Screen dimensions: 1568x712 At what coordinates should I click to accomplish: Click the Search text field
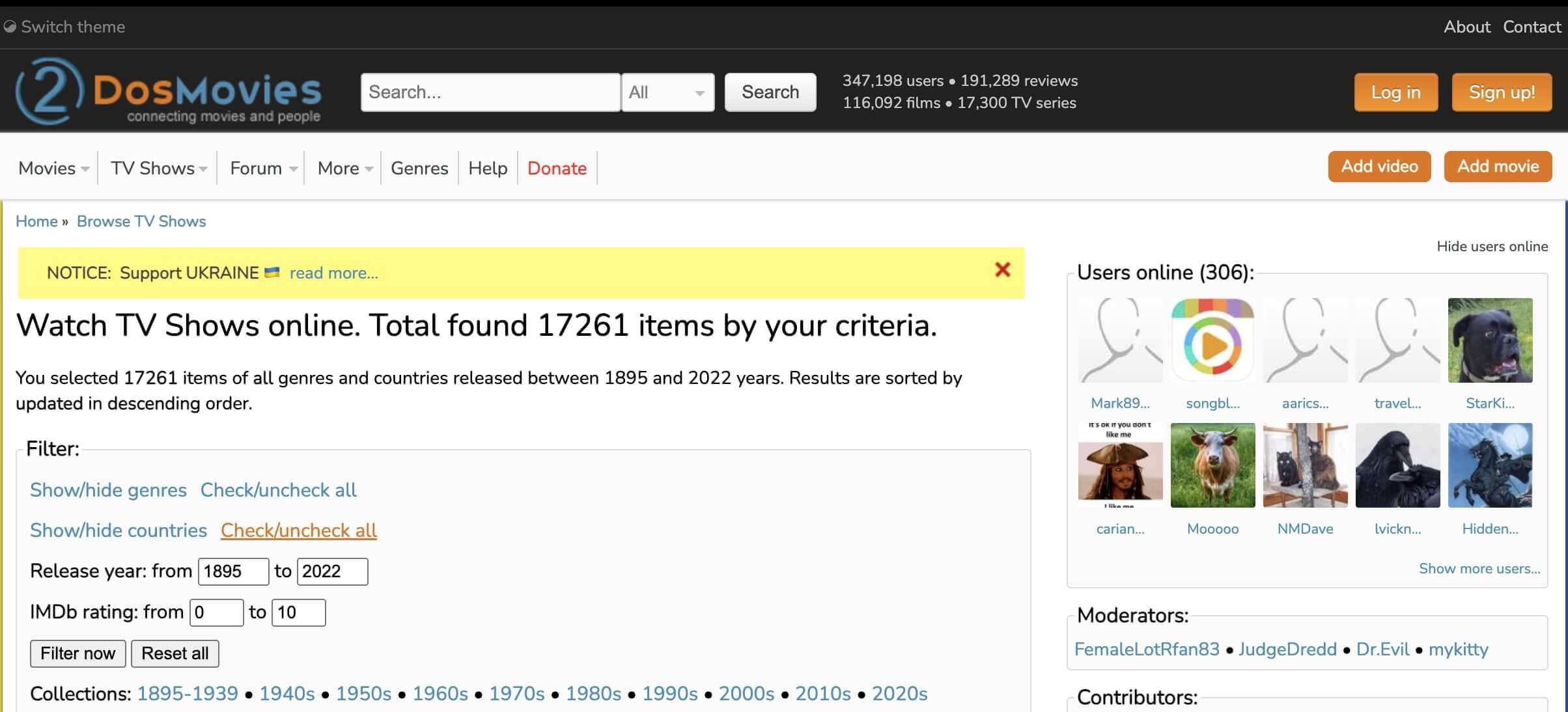[x=490, y=92]
